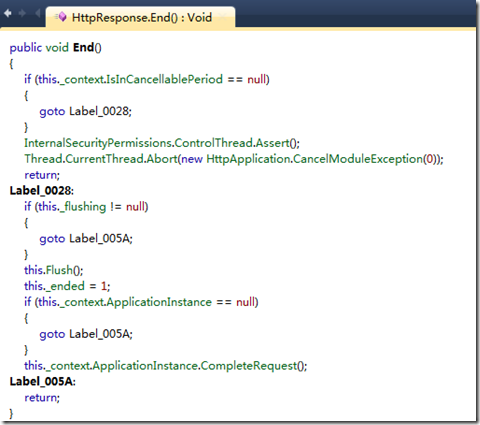Image resolution: width=480 pixels, height=425 pixels.
Task: Click the public keyword in the signature
Action: point(26,48)
